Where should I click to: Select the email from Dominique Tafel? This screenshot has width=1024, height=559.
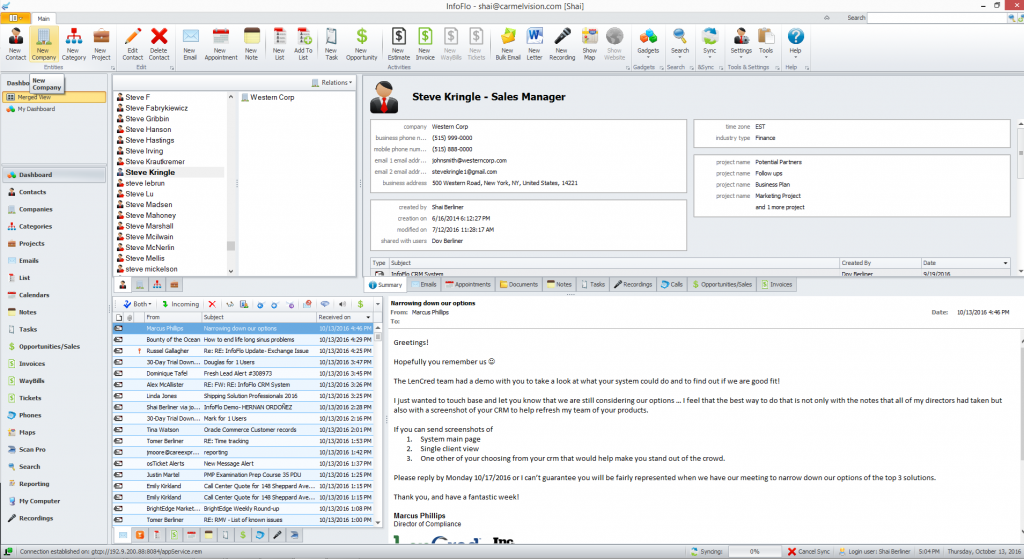pyautogui.click(x=244, y=374)
